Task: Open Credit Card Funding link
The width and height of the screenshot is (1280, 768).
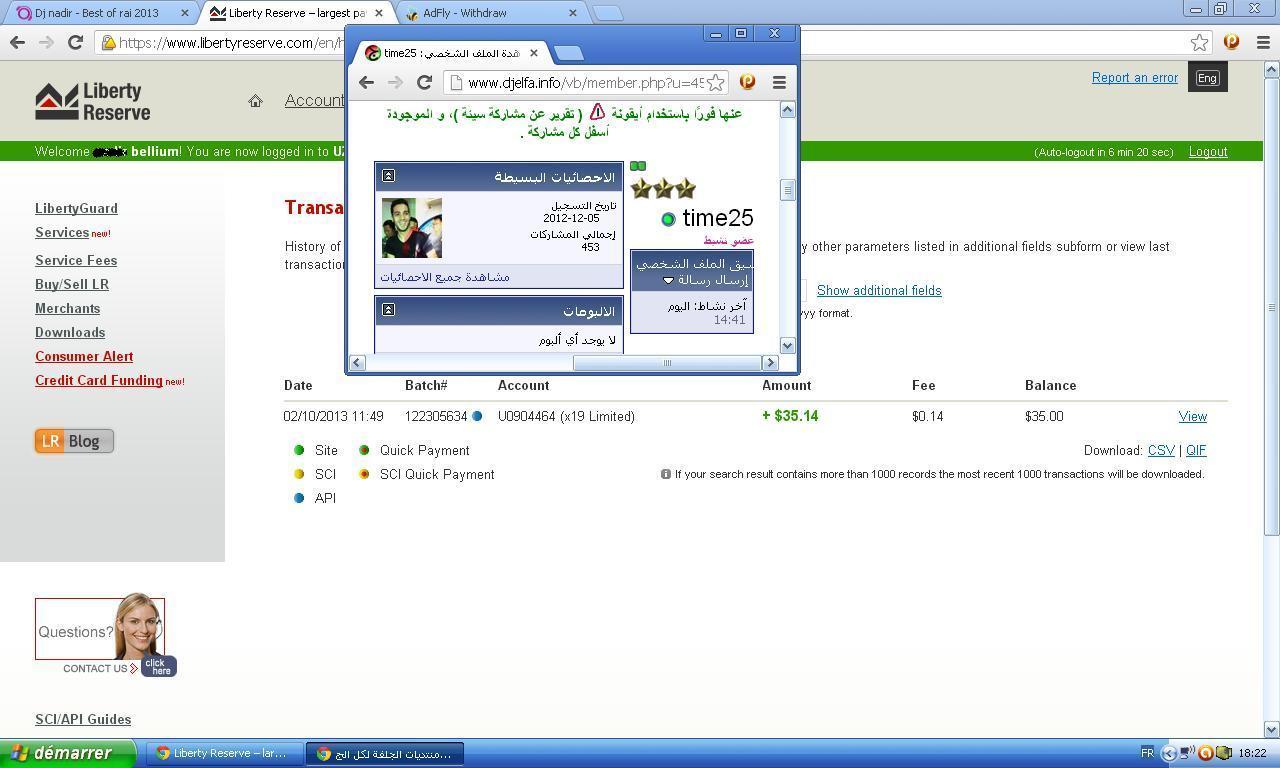Action: [x=99, y=380]
